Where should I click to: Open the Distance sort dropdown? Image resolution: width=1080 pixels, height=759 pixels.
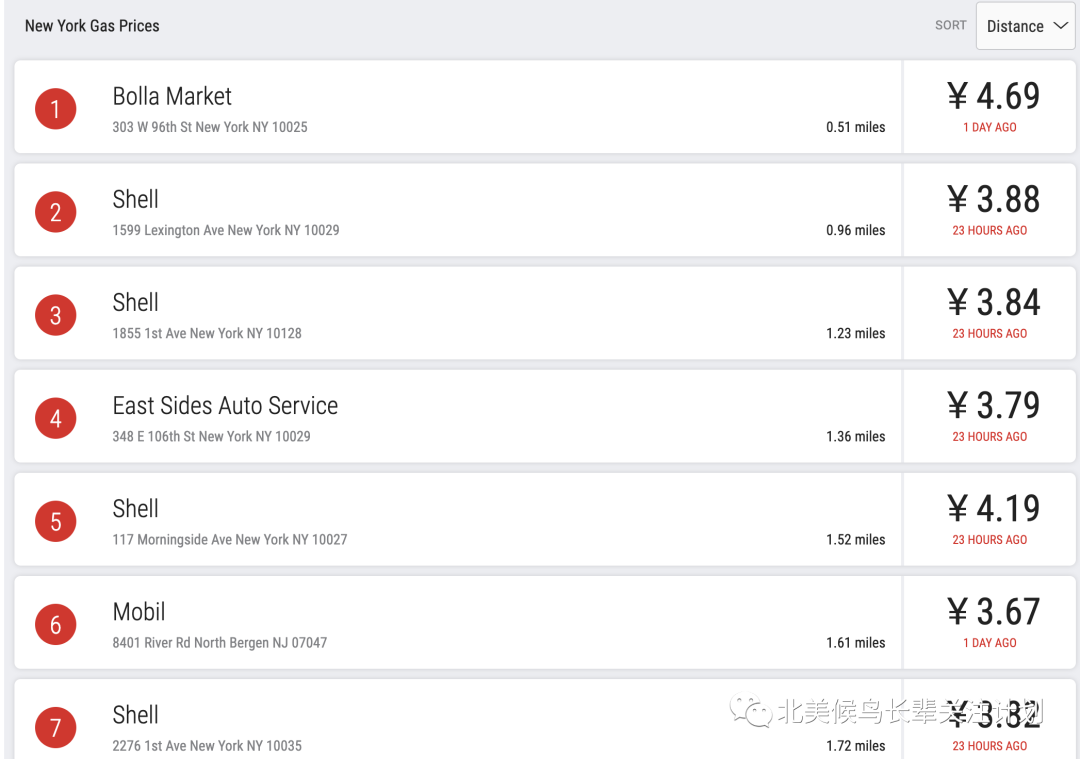[x=1026, y=26]
